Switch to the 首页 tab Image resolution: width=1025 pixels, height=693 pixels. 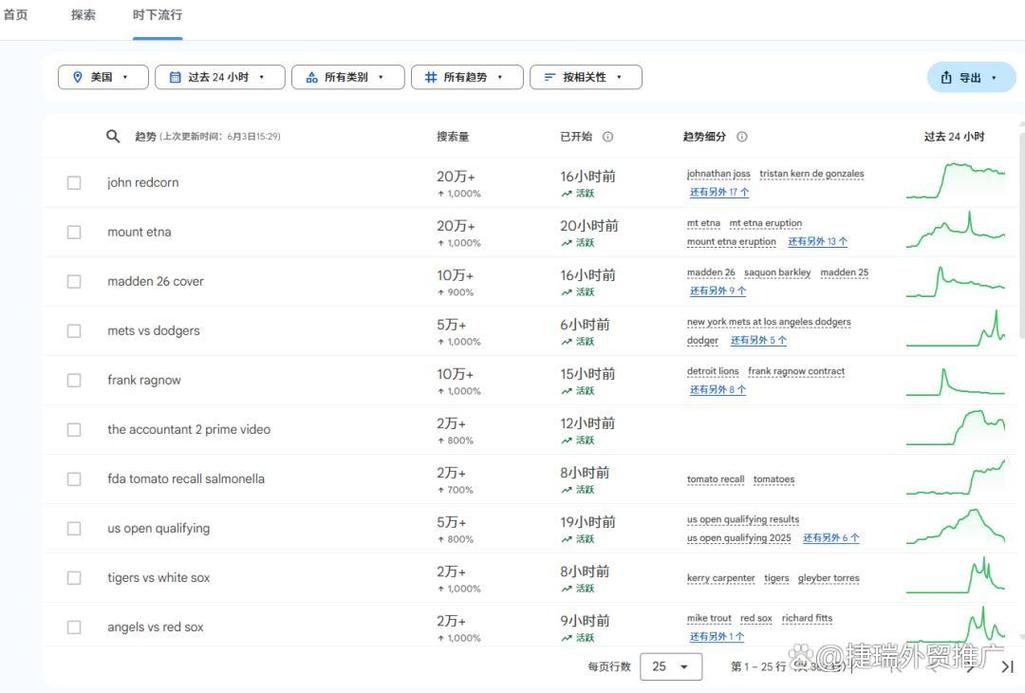(16, 15)
